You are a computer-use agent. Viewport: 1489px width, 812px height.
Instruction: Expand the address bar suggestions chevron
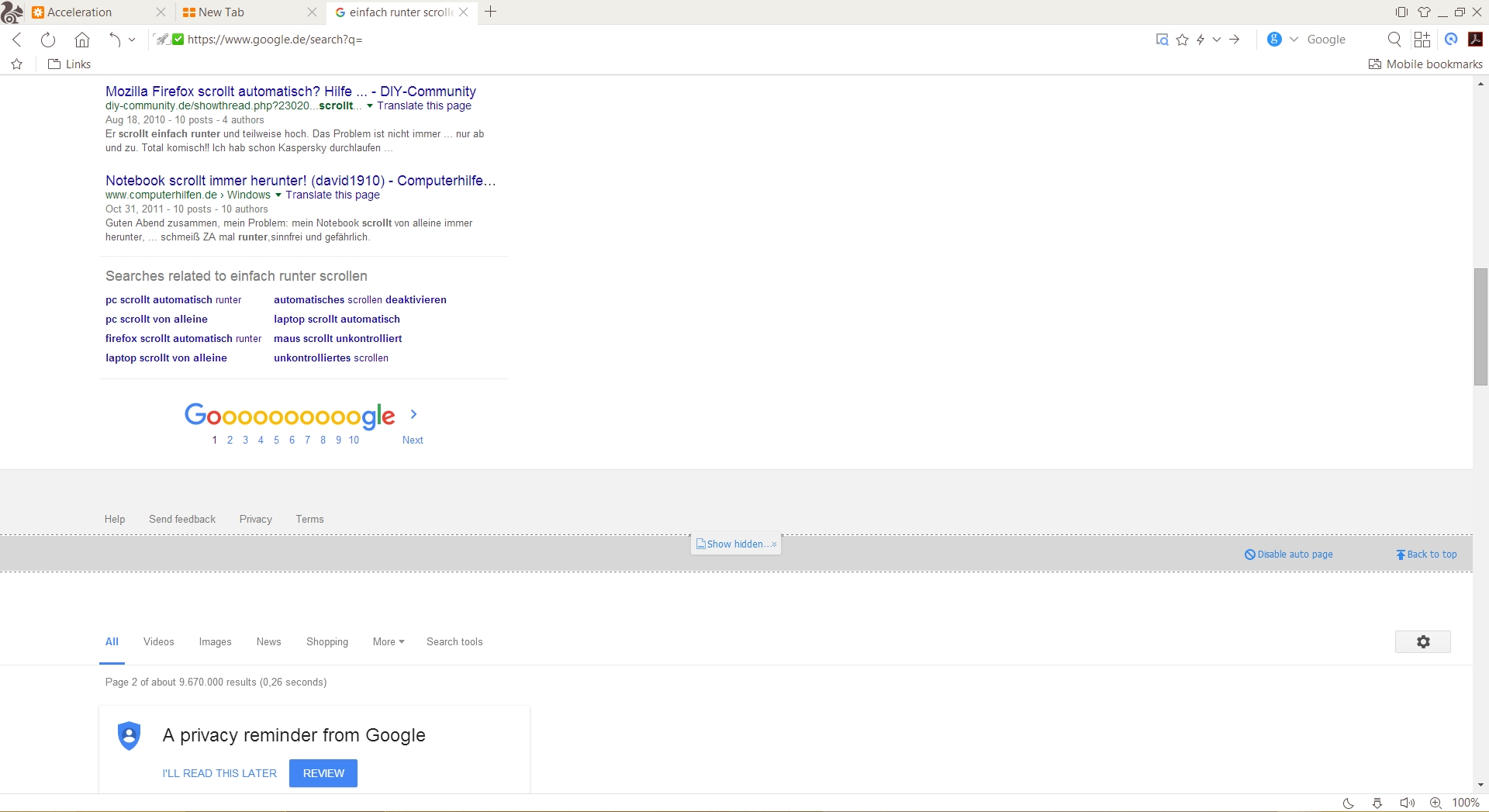click(x=1217, y=40)
